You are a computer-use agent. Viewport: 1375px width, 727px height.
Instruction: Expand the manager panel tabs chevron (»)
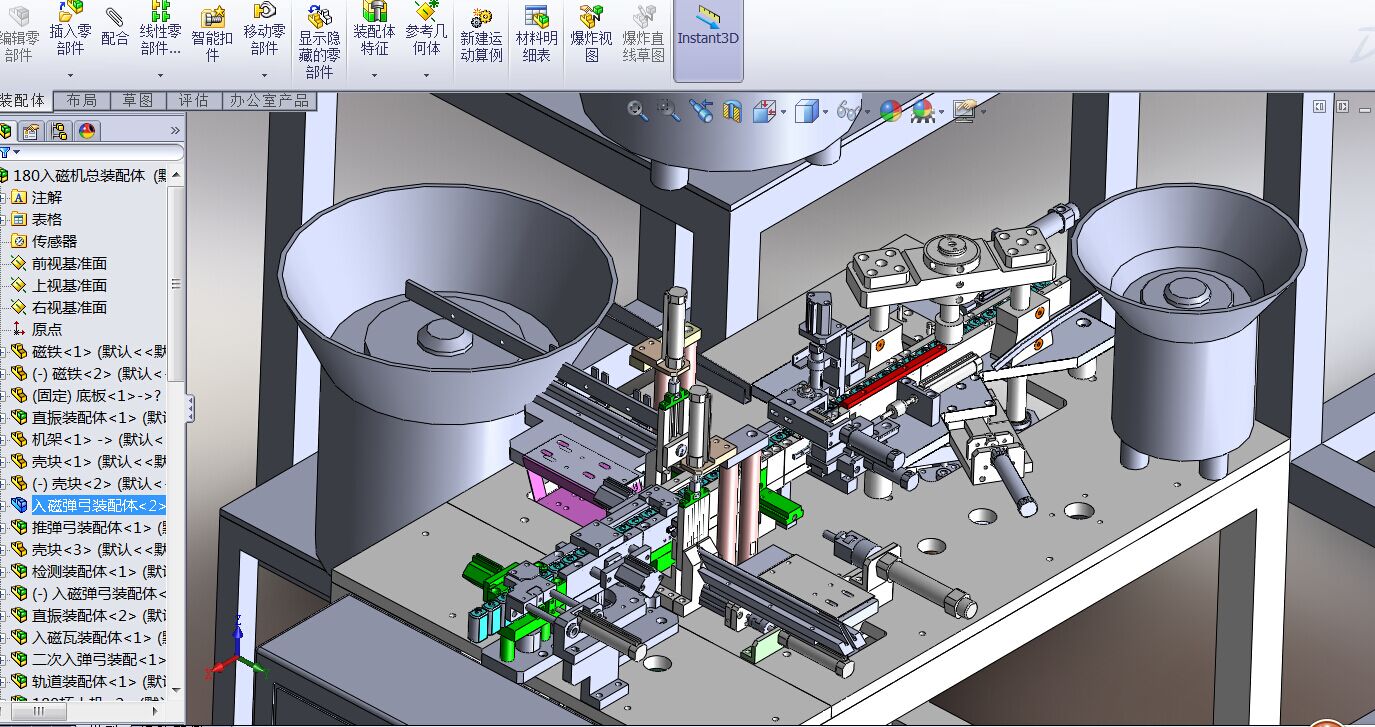[175, 131]
